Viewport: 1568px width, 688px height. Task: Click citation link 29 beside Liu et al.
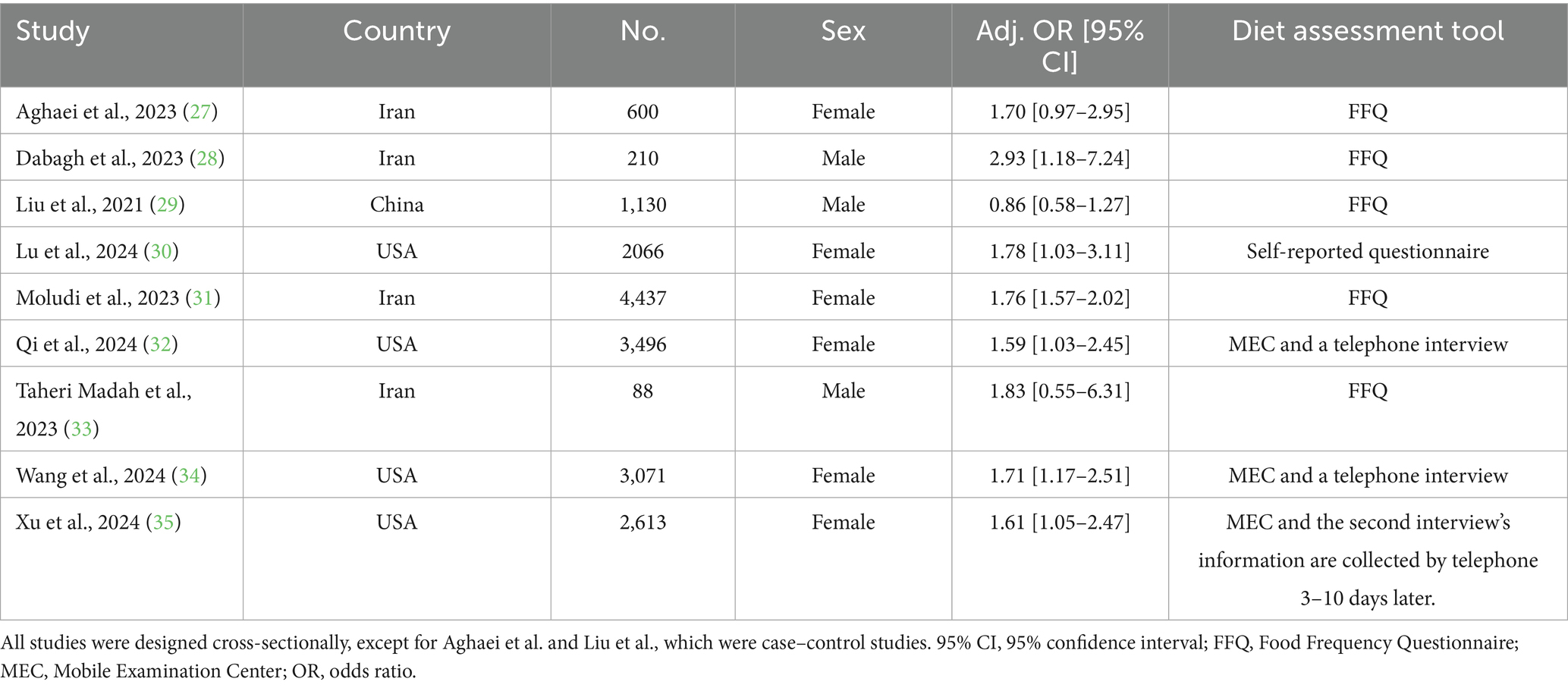tap(167, 205)
